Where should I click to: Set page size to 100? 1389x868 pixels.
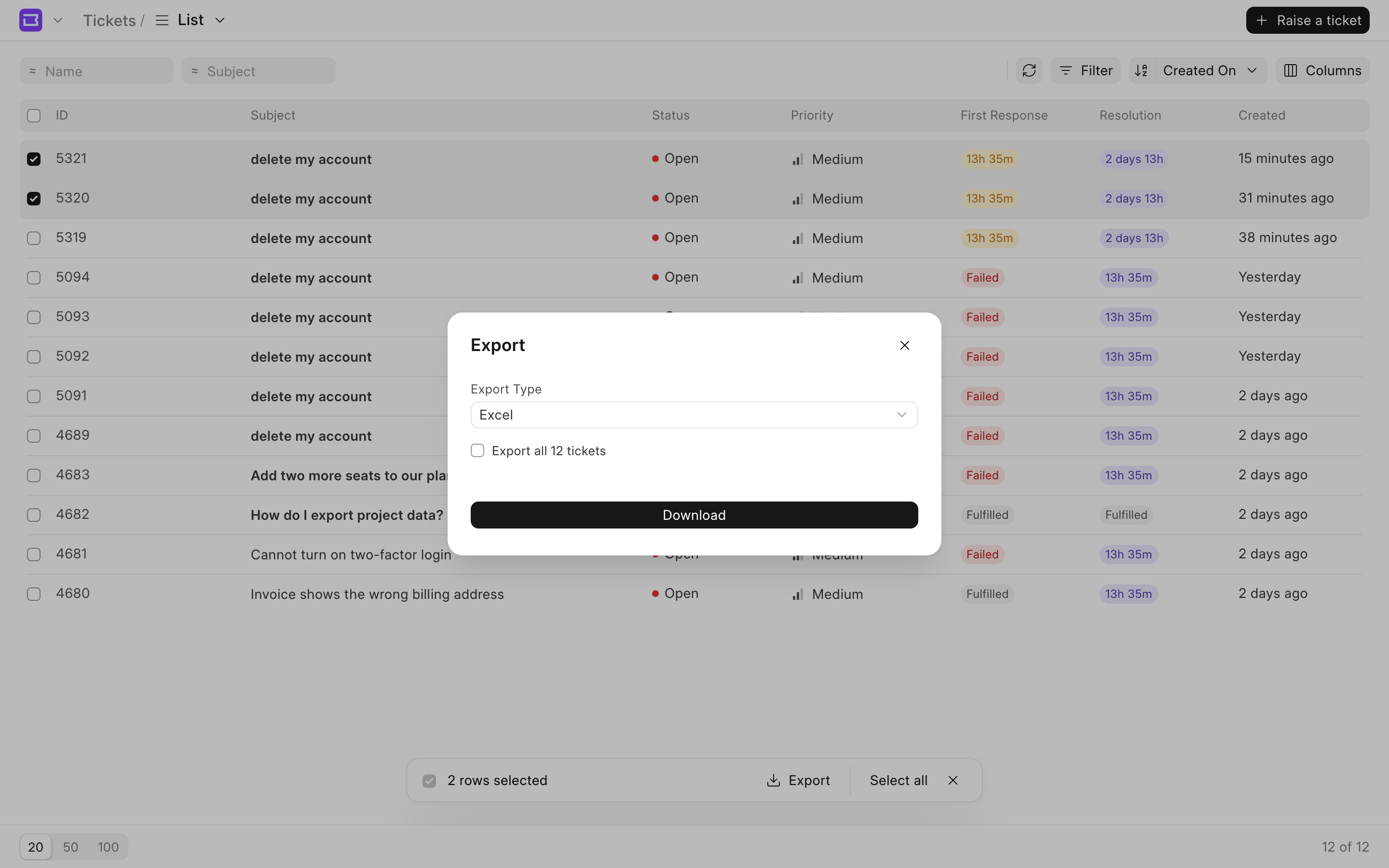point(108,847)
